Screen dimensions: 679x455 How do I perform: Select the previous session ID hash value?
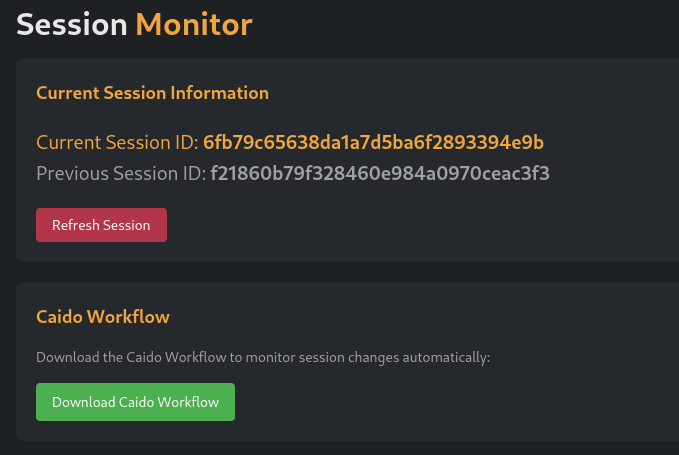(379, 174)
